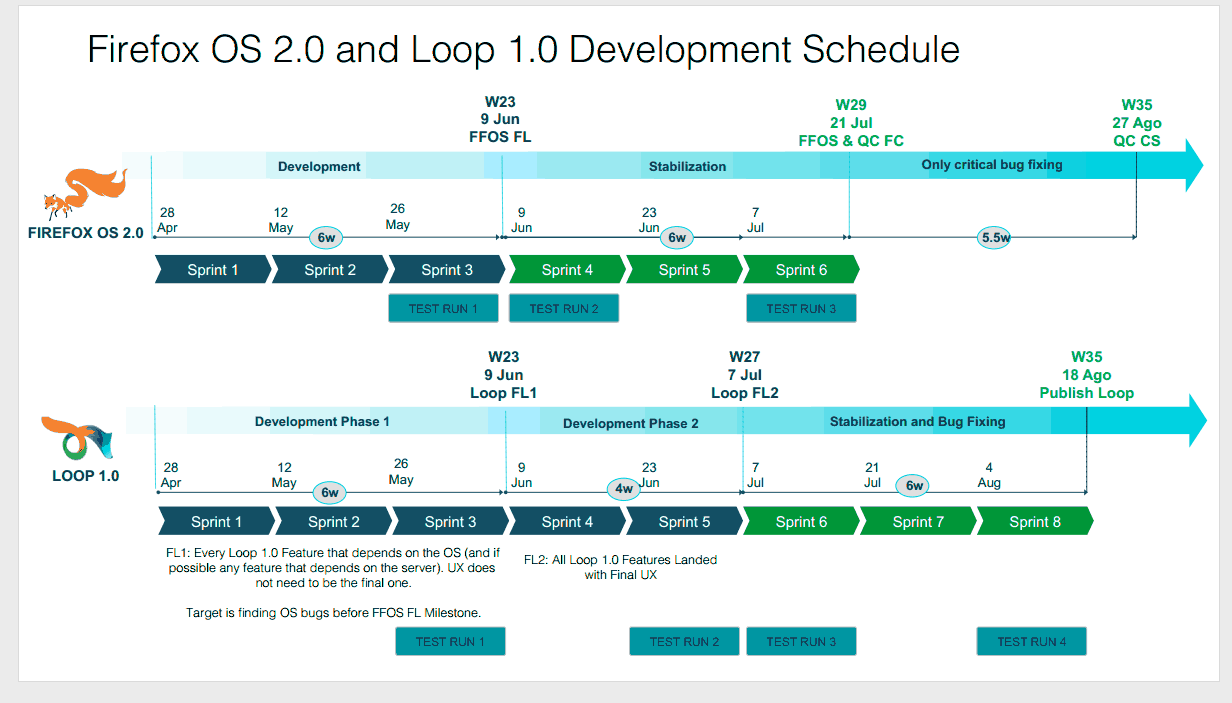The height and width of the screenshot is (703, 1232).
Task: Select the W35 27 Ago QC CS milestone
Action: click(1137, 122)
